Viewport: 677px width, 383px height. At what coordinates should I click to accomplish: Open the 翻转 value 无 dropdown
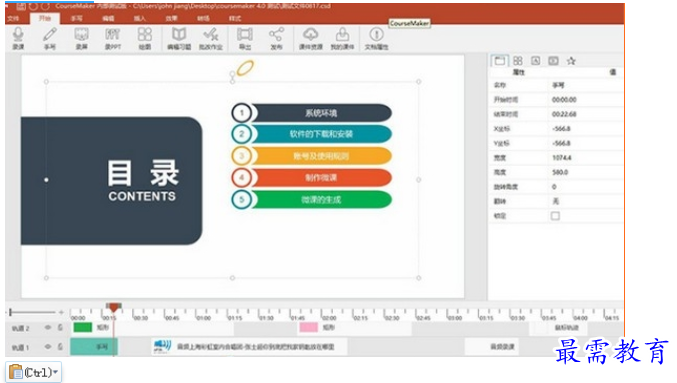pyautogui.click(x=556, y=201)
